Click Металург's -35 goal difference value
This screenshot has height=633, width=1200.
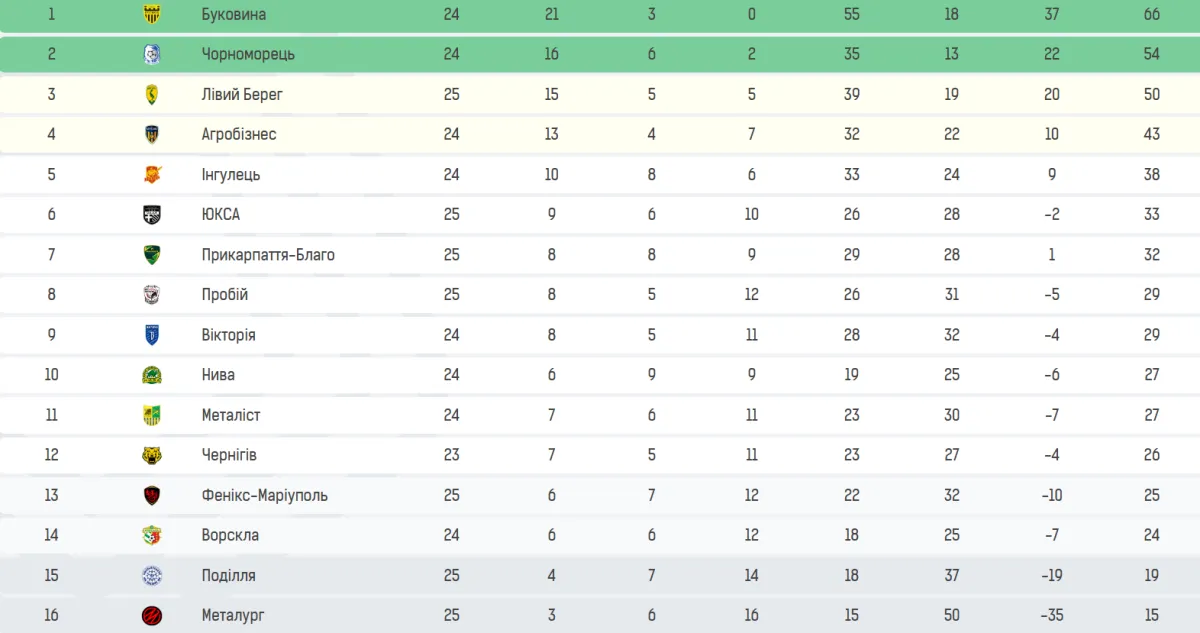[1051, 615]
